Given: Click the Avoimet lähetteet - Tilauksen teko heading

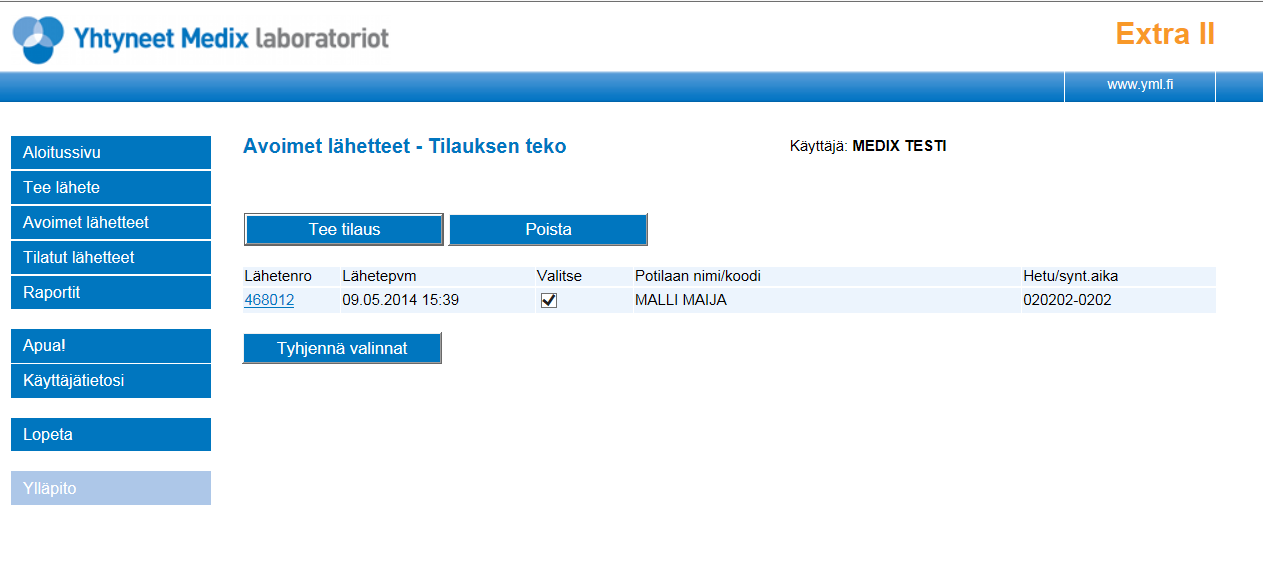Looking at the screenshot, I should coord(405,146).
